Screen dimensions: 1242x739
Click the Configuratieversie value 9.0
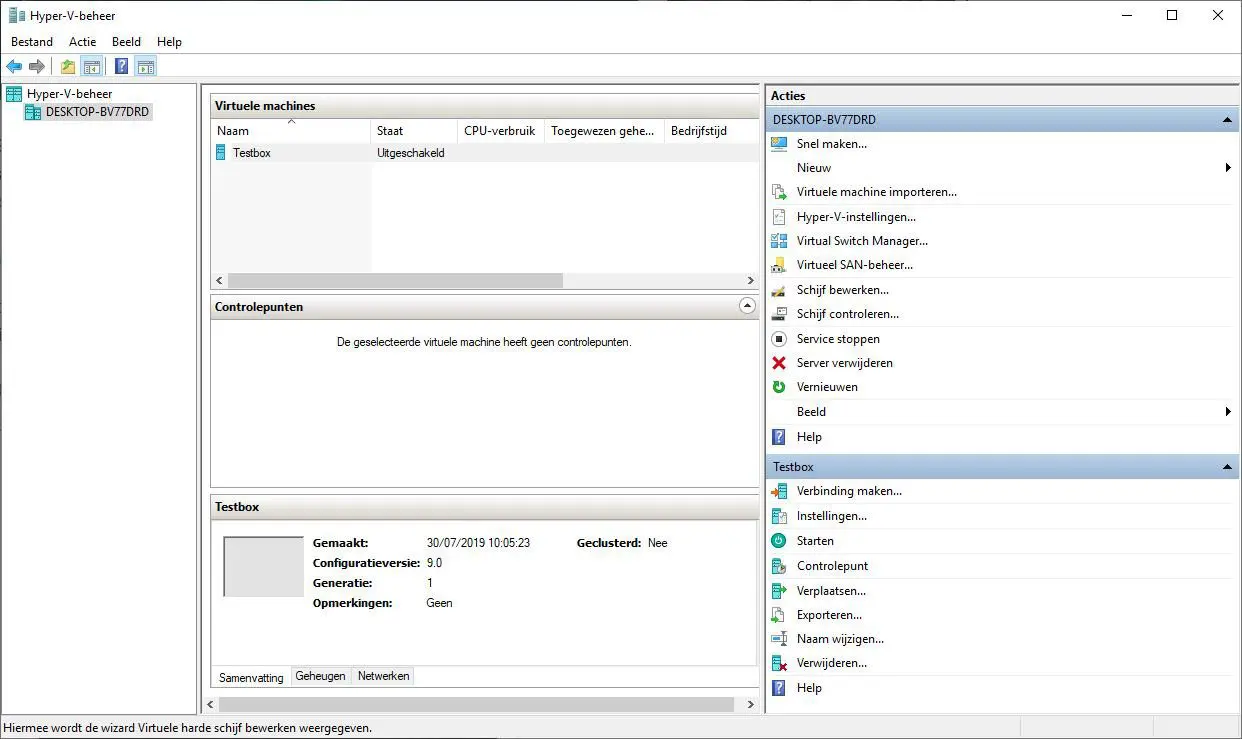[x=434, y=563]
